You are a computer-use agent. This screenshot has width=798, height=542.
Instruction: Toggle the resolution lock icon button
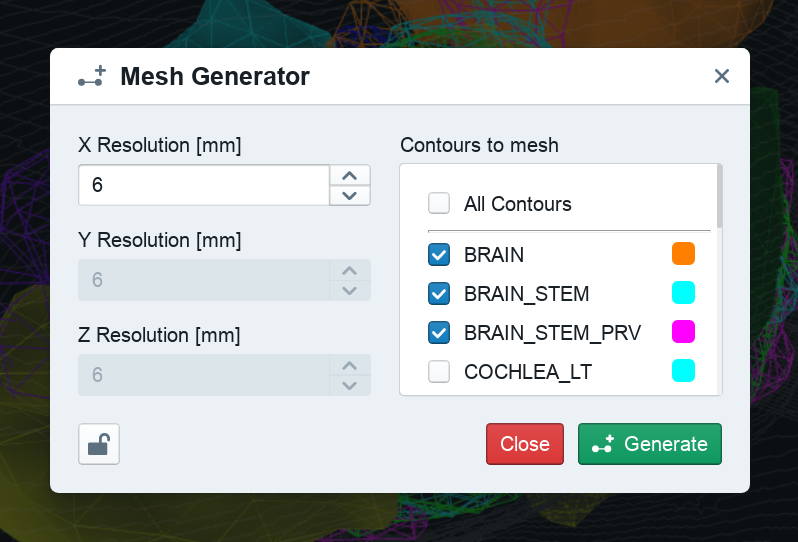99,444
